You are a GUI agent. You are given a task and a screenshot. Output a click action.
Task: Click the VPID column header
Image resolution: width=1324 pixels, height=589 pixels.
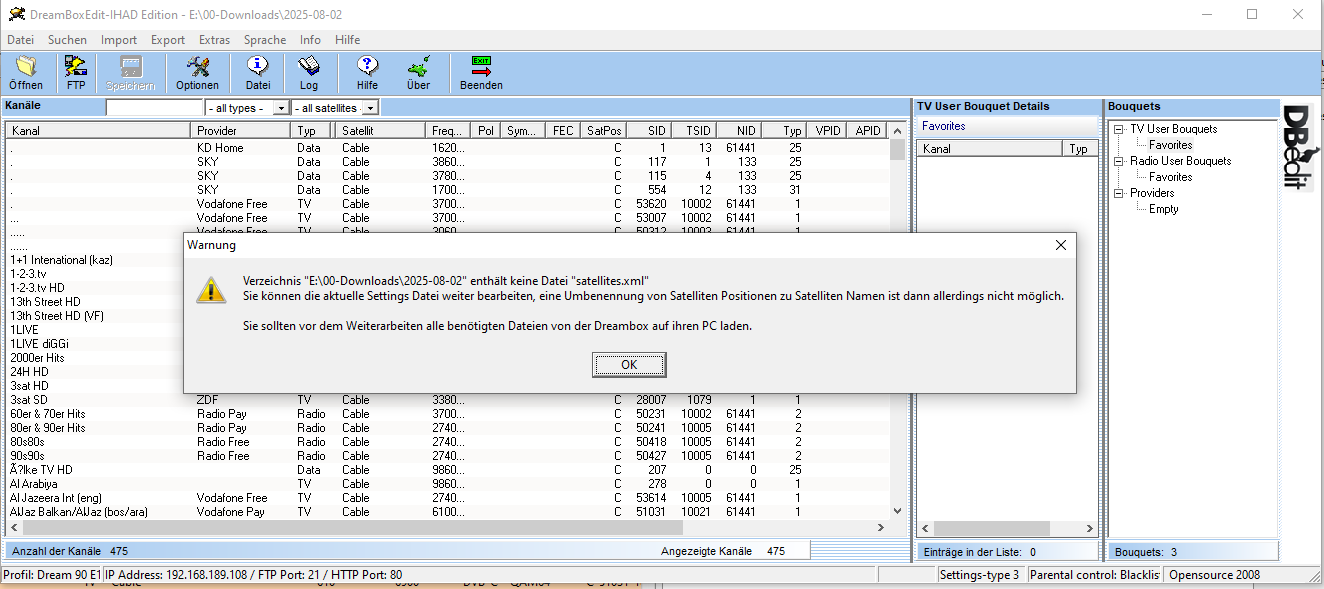click(828, 131)
